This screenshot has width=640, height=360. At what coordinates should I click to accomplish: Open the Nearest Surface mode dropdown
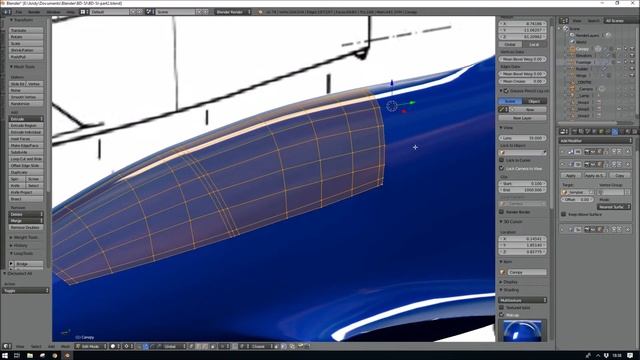[x=613, y=207]
